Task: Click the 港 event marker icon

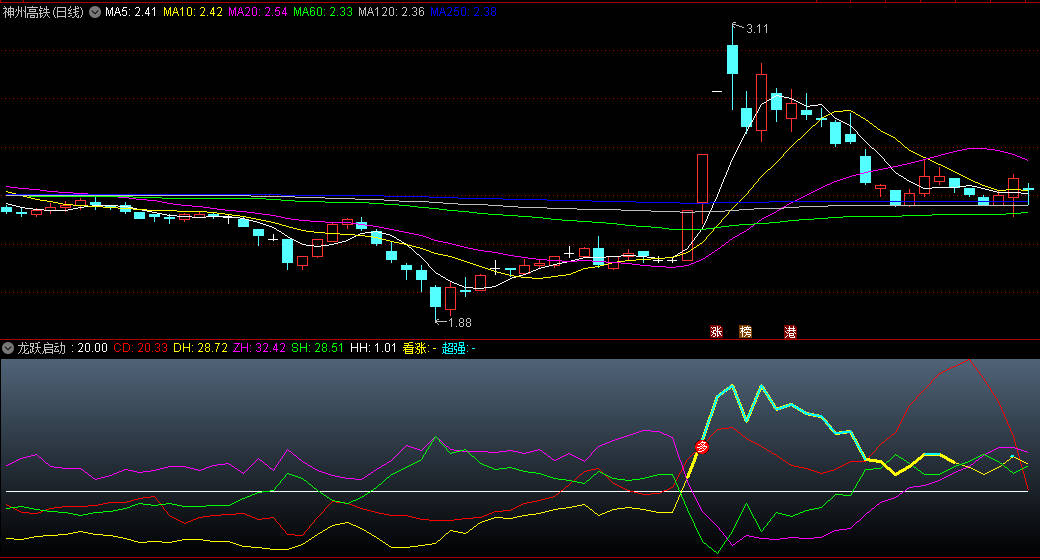Action: [790, 331]
